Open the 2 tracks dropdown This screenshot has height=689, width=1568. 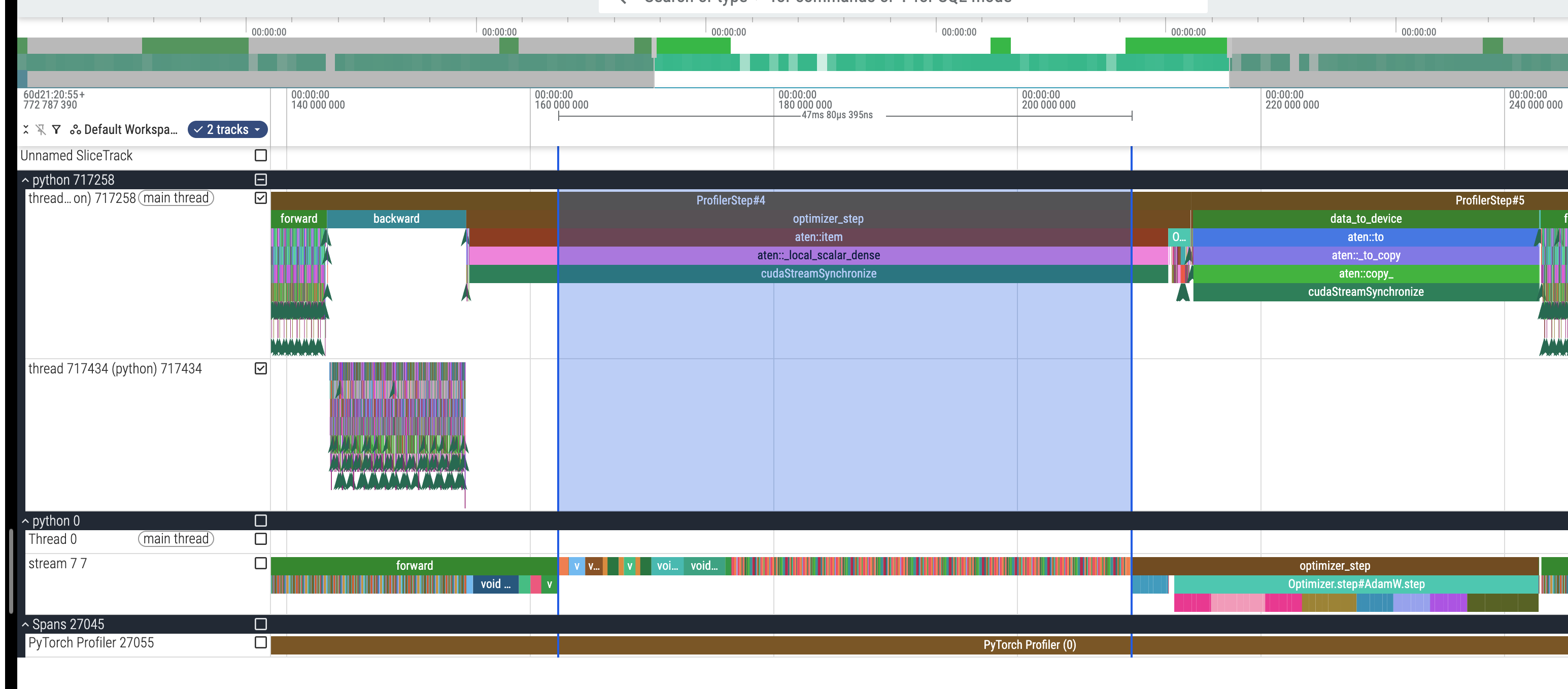pos(228,130)
